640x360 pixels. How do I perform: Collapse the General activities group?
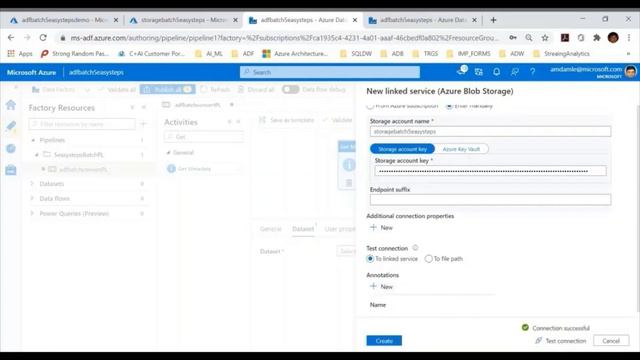(x=168, y=152)
